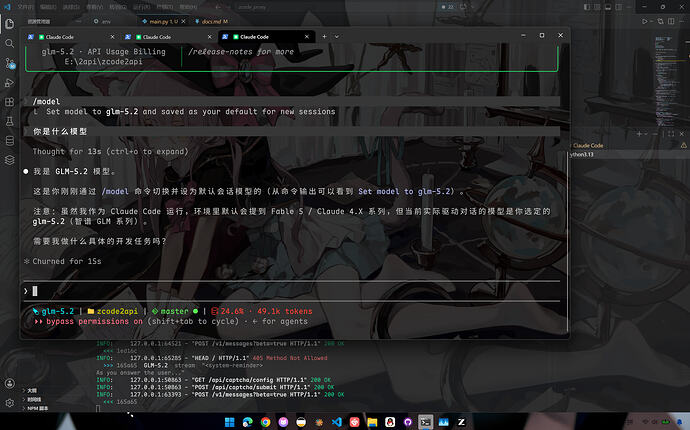Launch Microsoft Edge from taskbar
This screenshot has height=430, width=690.
(x=248, y=422)
